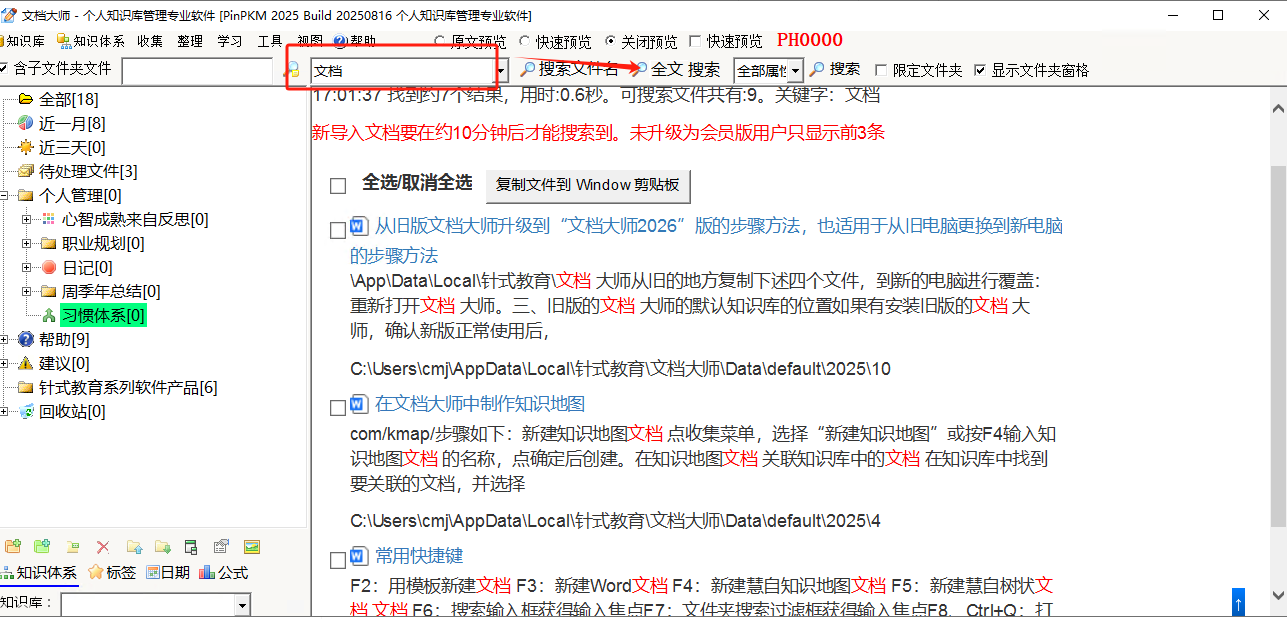Click the green new subfolder icon
1287x619 pixels.
click(x=42, y=547)
